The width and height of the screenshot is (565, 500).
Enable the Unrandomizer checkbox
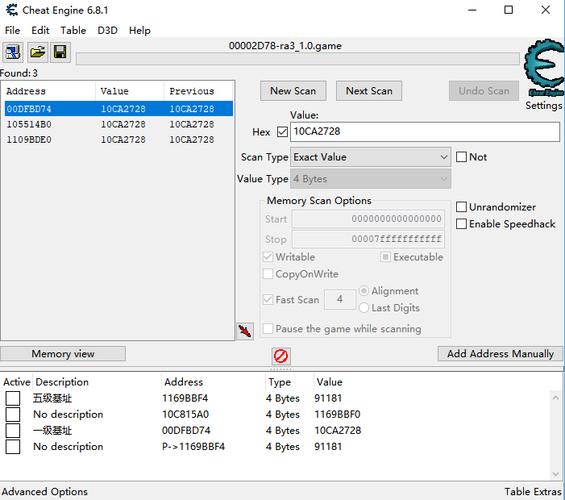(x=462, y=207)
